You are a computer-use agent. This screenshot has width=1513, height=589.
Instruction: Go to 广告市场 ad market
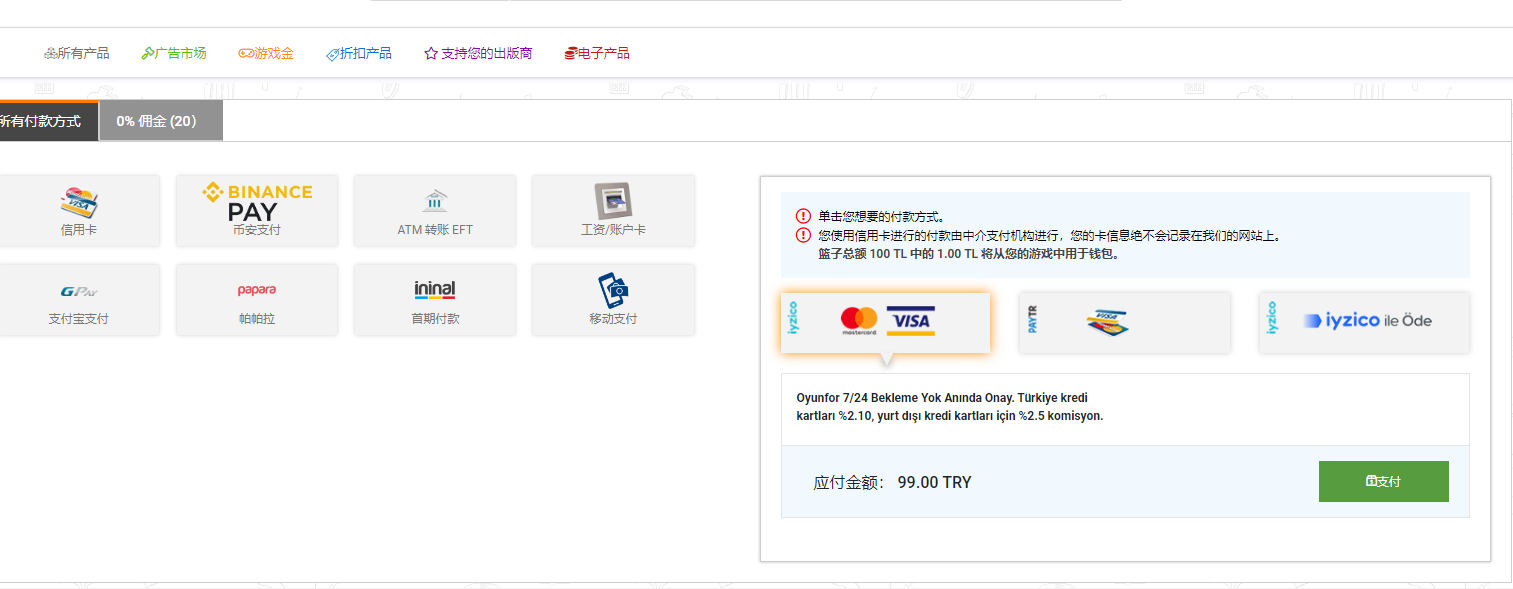(x=174, y=53)
